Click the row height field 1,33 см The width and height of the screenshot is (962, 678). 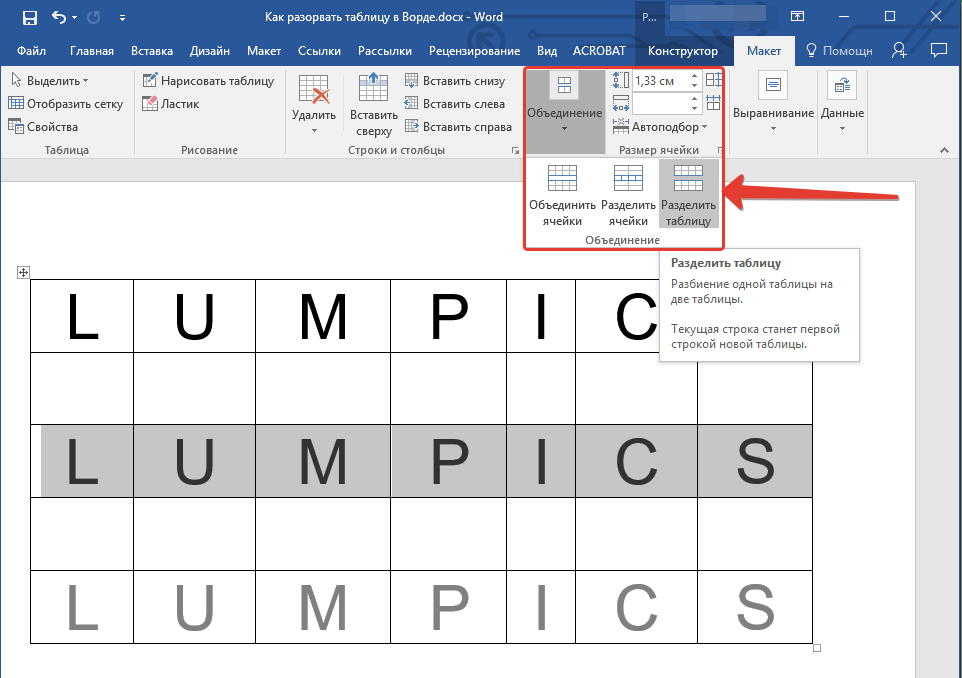point(660,80)
